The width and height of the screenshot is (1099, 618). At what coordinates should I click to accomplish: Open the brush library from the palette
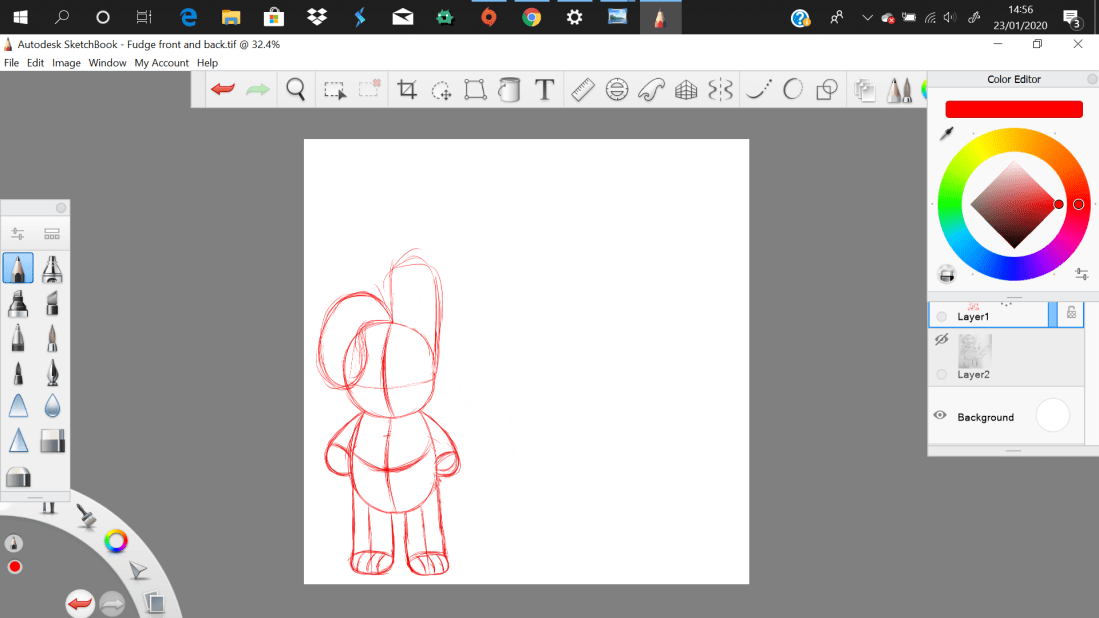(52, 234)
